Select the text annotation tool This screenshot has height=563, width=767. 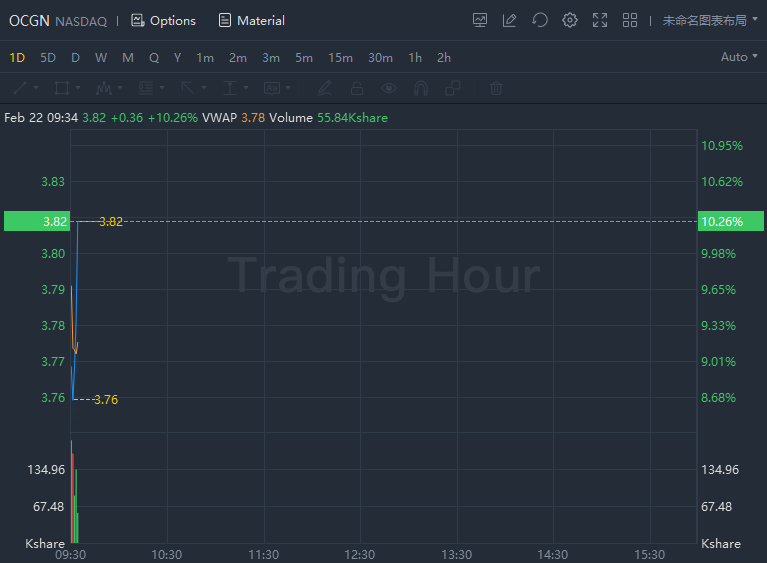point(272,88)
